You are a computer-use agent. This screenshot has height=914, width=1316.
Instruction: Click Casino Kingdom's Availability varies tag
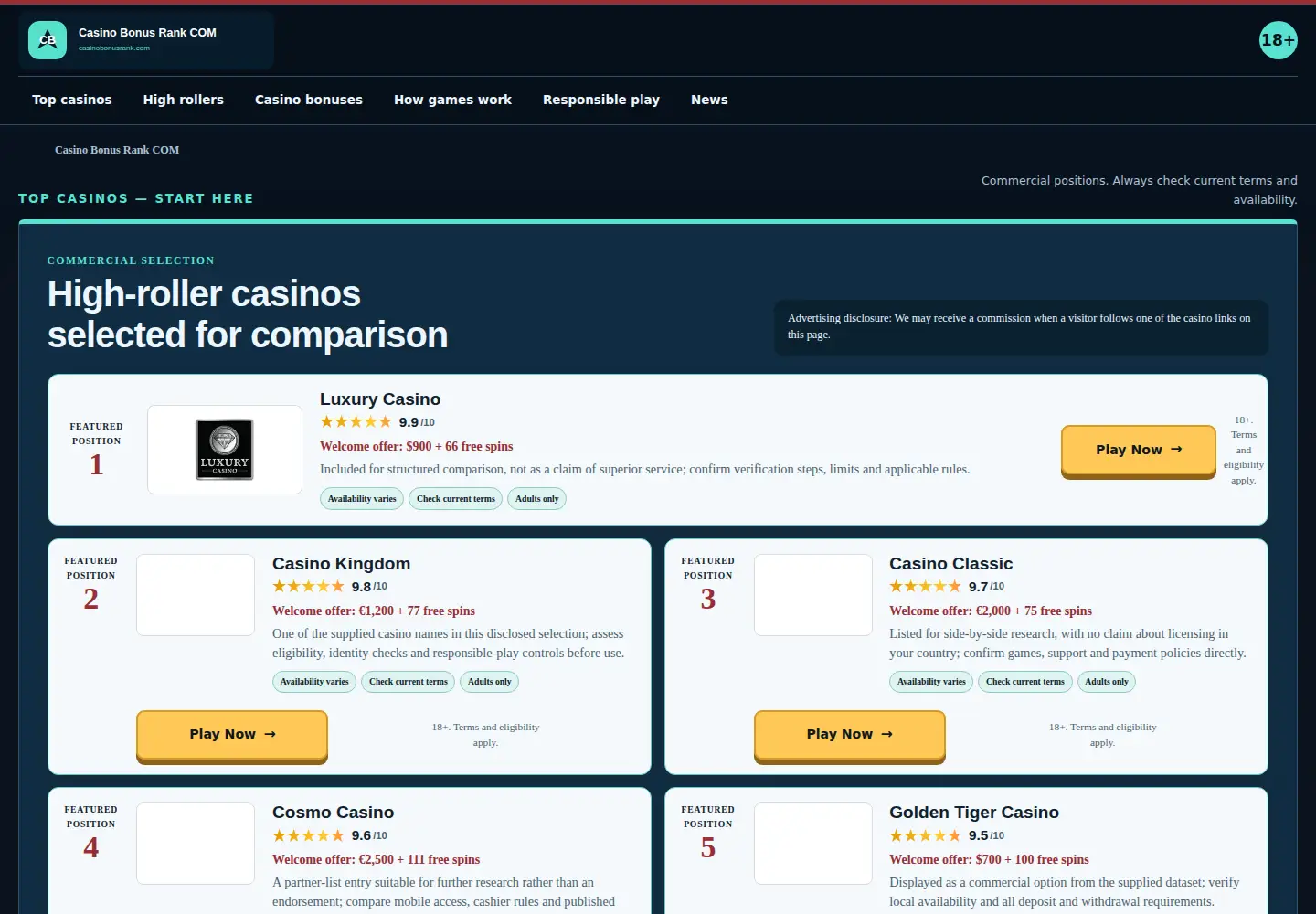[x=314, y=682]
